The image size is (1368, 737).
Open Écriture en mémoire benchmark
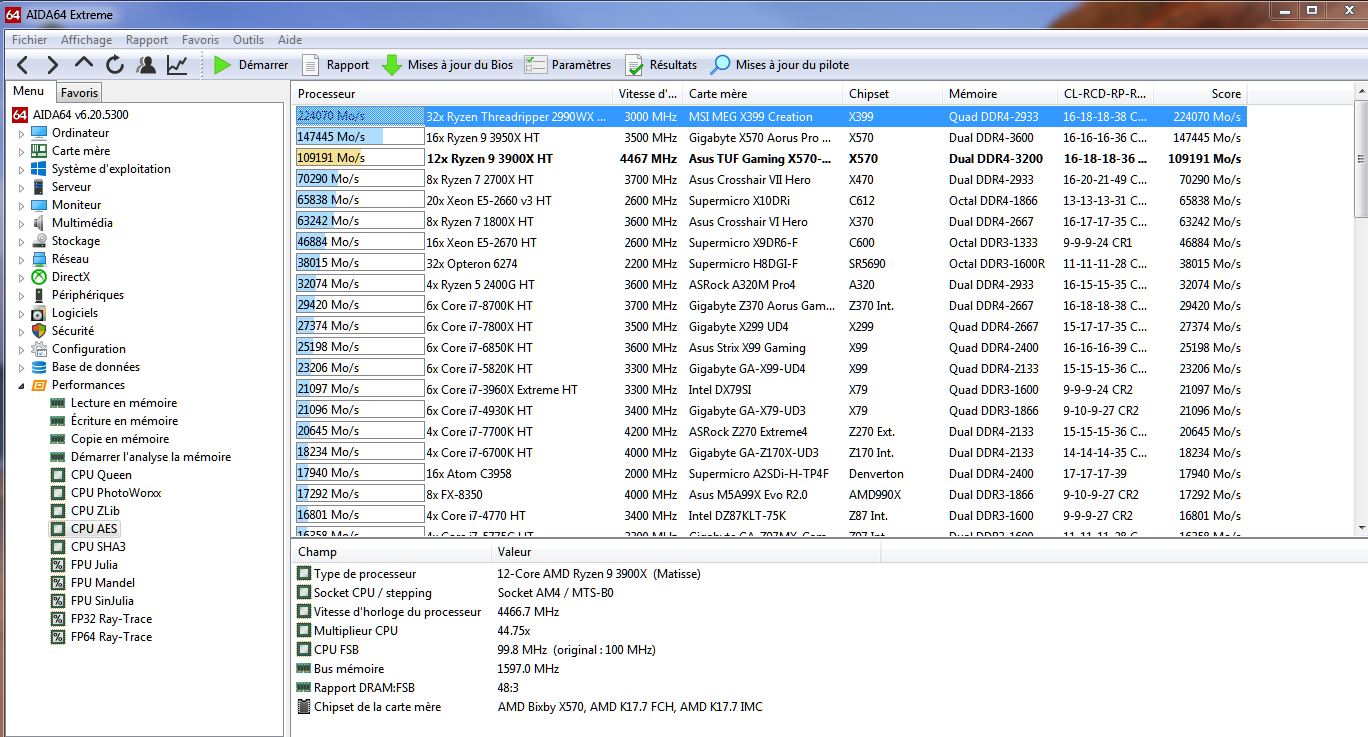(x=124, y=421)
